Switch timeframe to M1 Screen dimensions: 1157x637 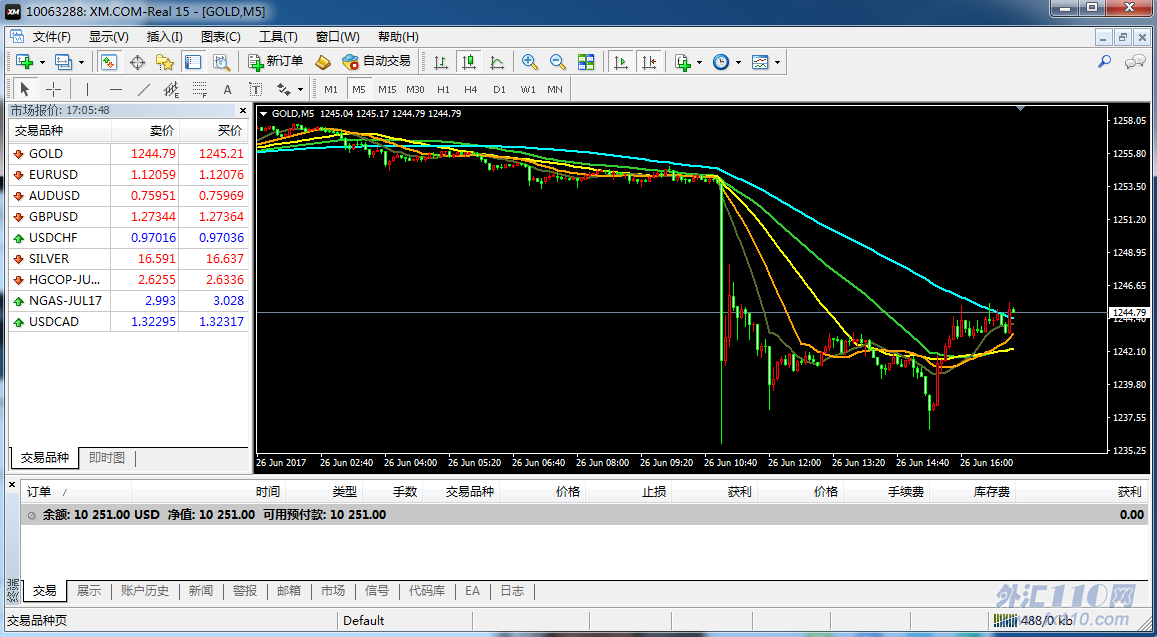[331, 89]
